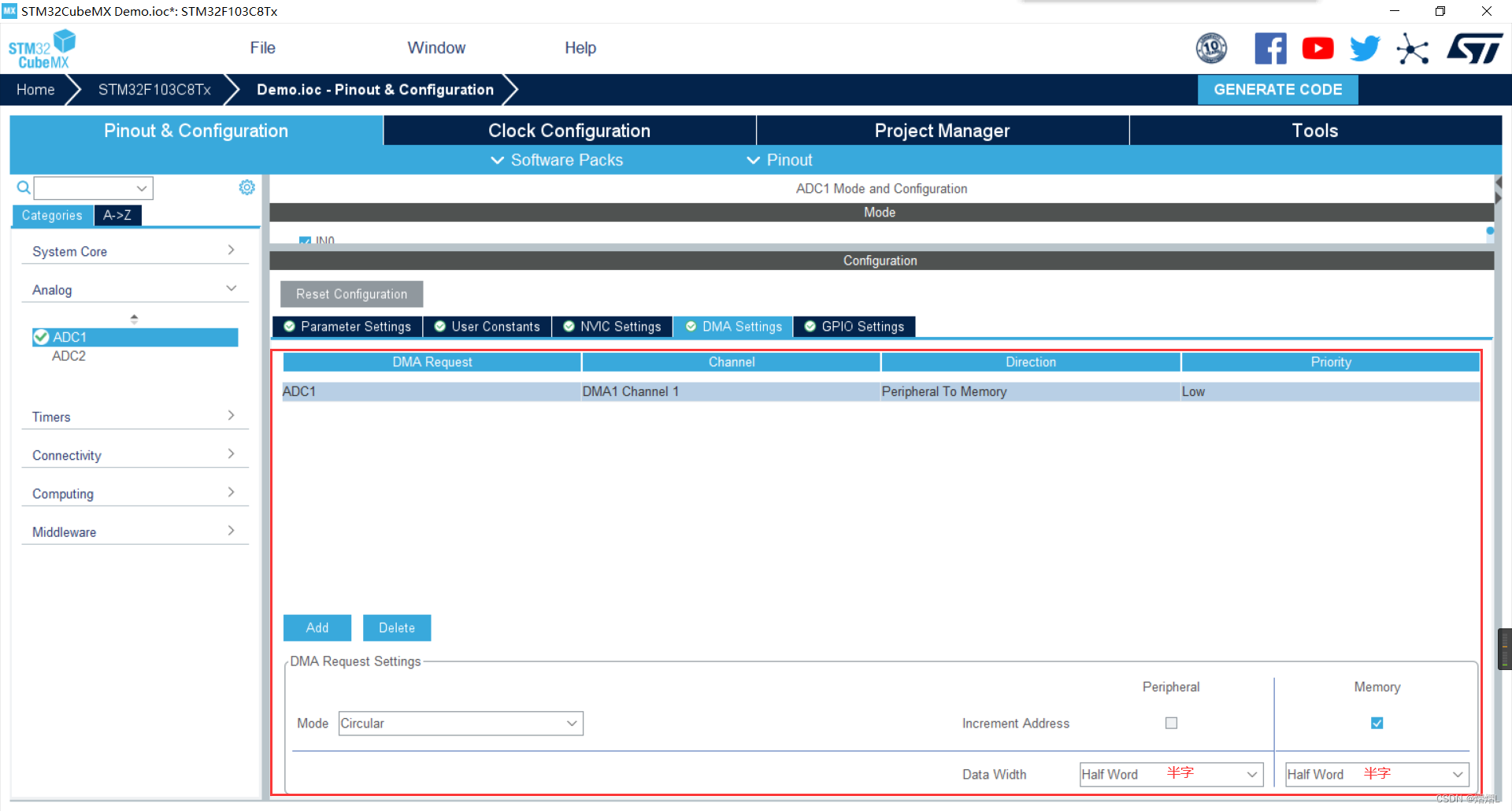Expand the Connectivity category
Viewport: 1512px width, 811px height.
(135, 455)
